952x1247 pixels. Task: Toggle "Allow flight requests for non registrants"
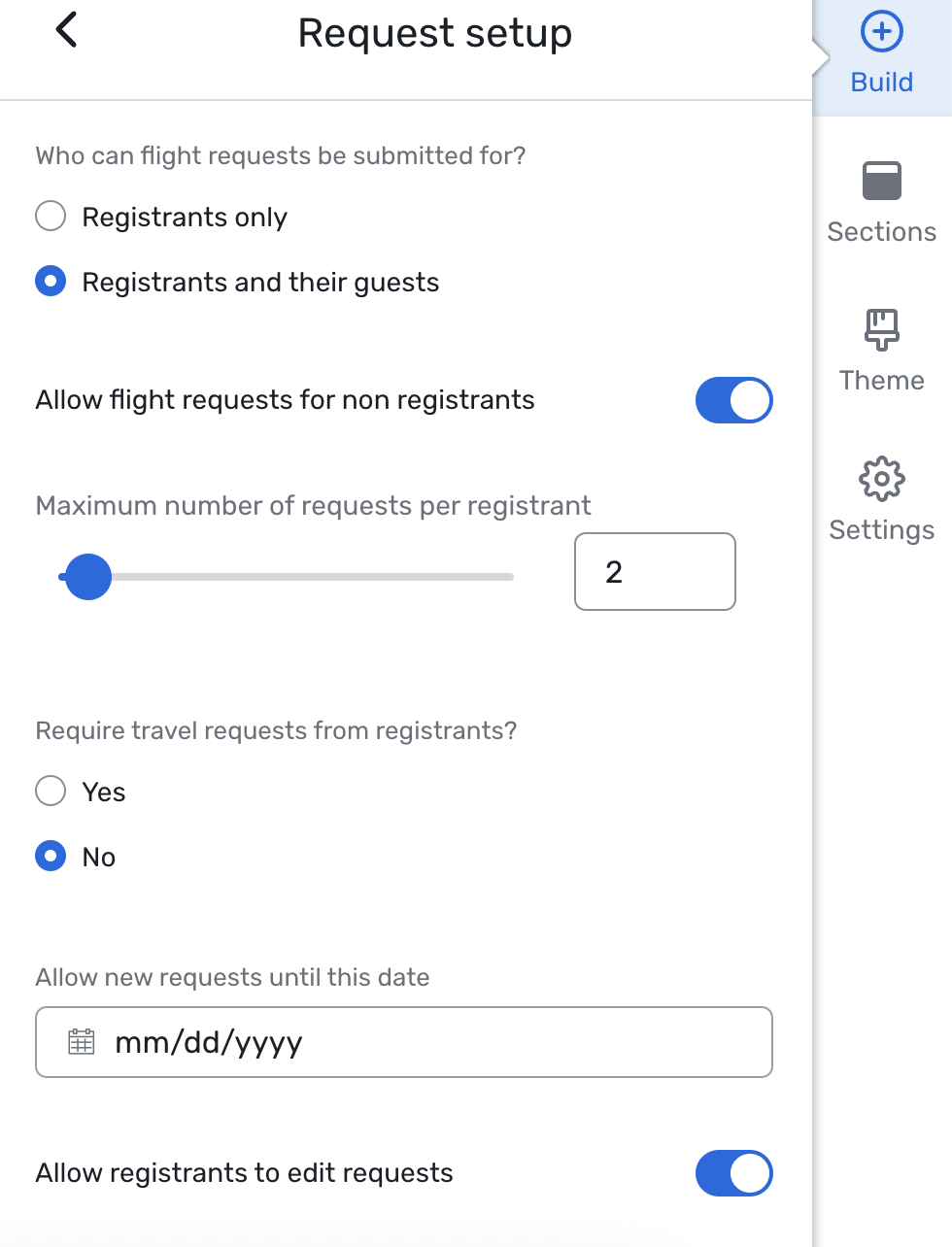coord(733,400)
